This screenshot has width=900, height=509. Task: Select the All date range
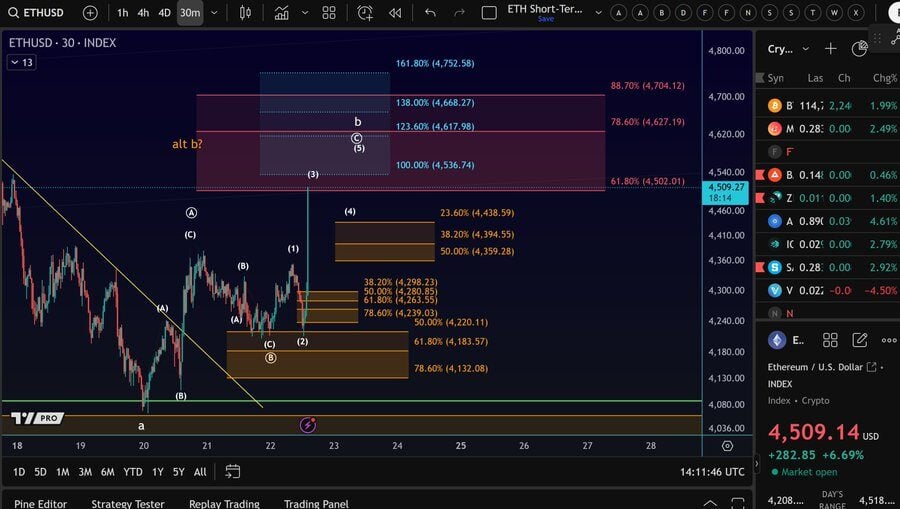coord(200,472)
